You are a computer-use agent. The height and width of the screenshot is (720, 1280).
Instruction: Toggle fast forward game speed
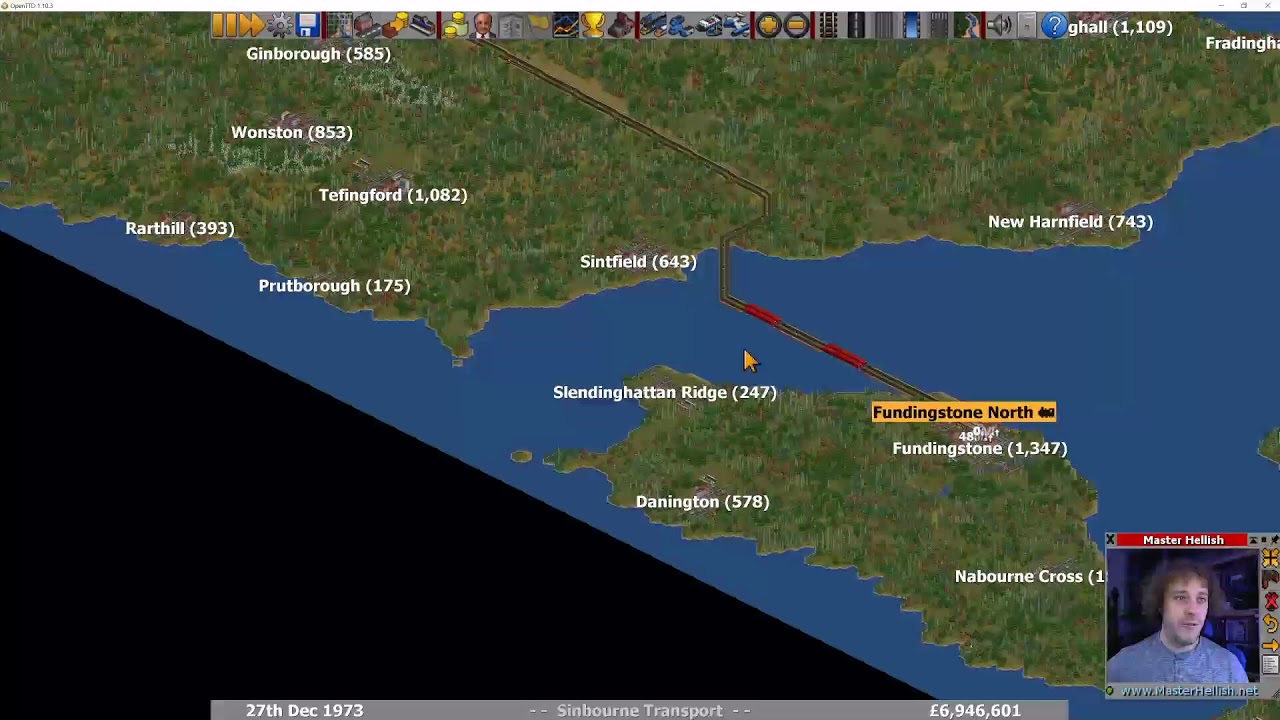pos(251,26)
